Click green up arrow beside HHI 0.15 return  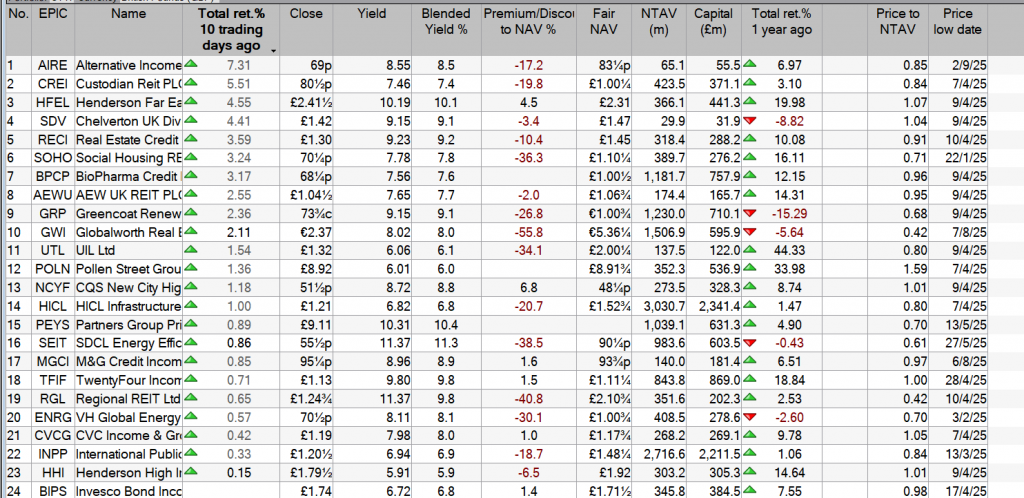(x=191, y=471)
